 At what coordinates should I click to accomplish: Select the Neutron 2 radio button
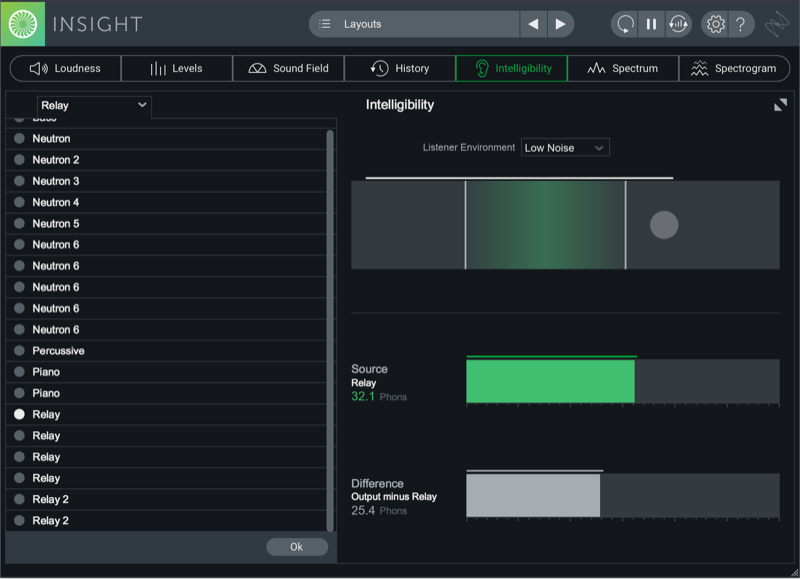pyautogui.click(x=19, y=160)
